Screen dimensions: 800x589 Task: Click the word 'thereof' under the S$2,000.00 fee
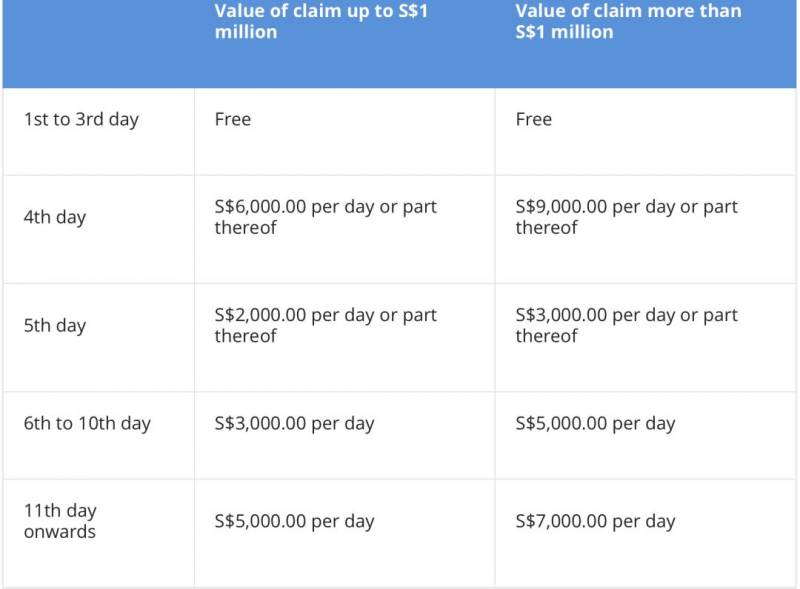246,336
